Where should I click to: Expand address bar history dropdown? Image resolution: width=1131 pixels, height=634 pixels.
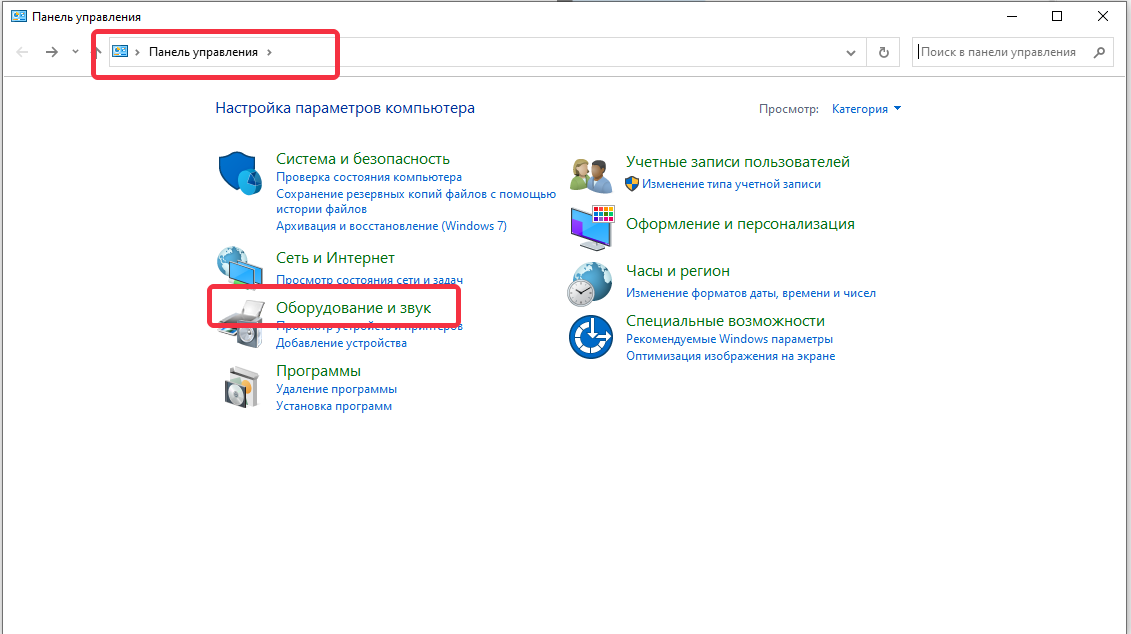851,53
